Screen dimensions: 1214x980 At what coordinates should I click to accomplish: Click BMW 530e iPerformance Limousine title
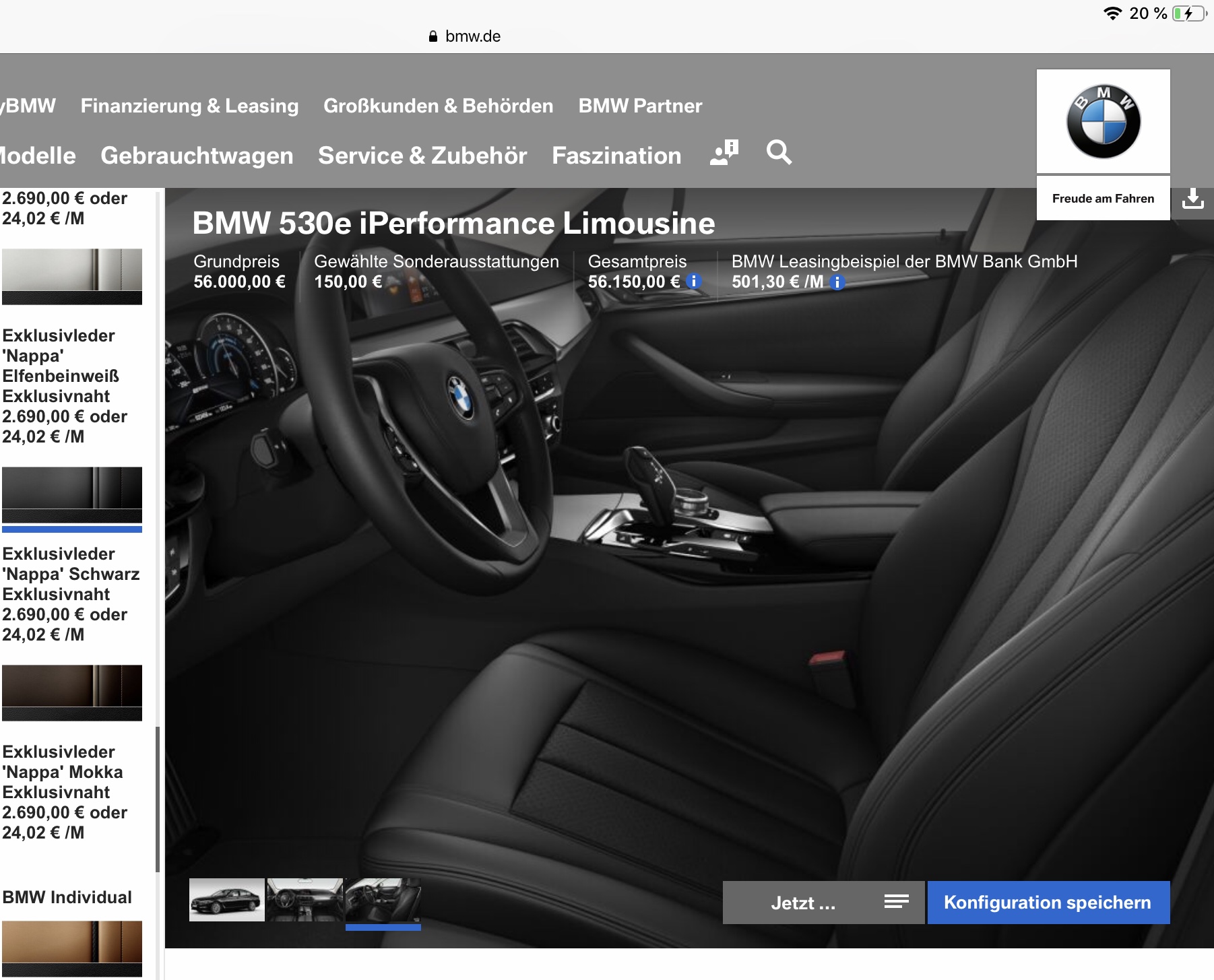[453, 223]
